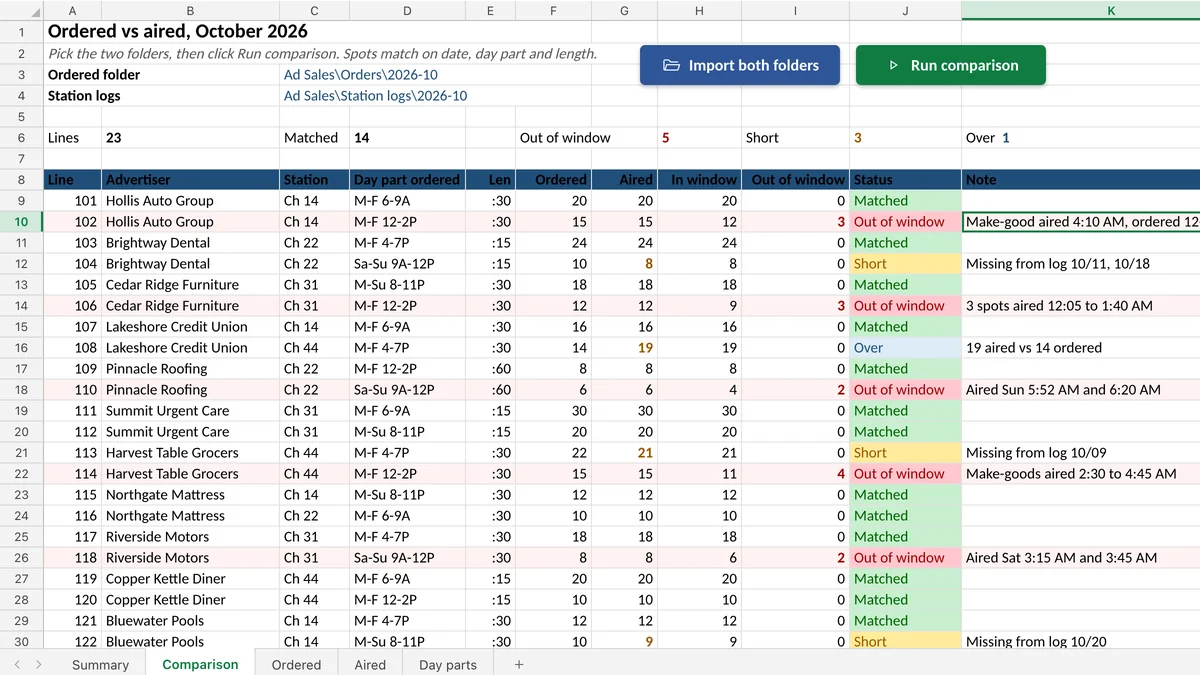Select the Comparison sheet tab

(x=200, y=664)
